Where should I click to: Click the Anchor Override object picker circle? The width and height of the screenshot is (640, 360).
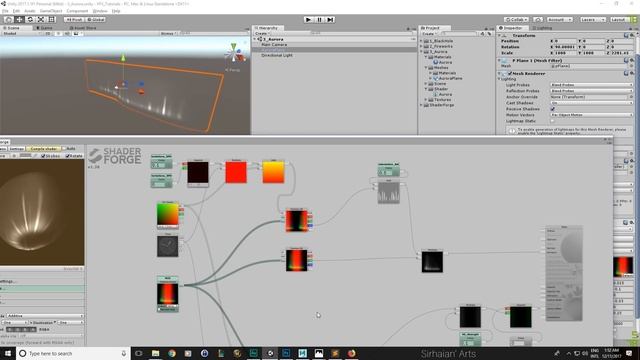click(631, 97)
